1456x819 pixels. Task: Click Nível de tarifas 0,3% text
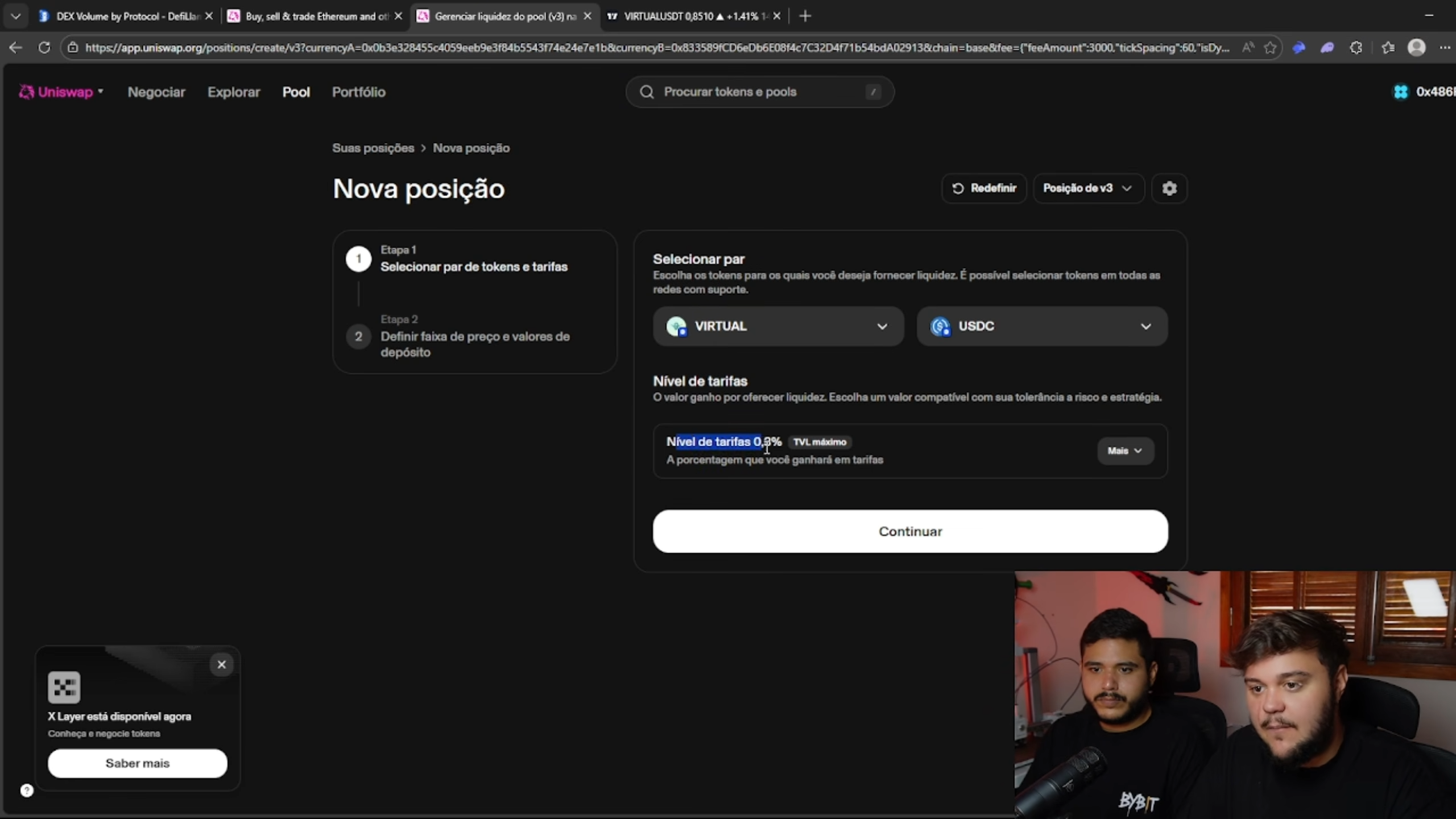click(724, 441)
